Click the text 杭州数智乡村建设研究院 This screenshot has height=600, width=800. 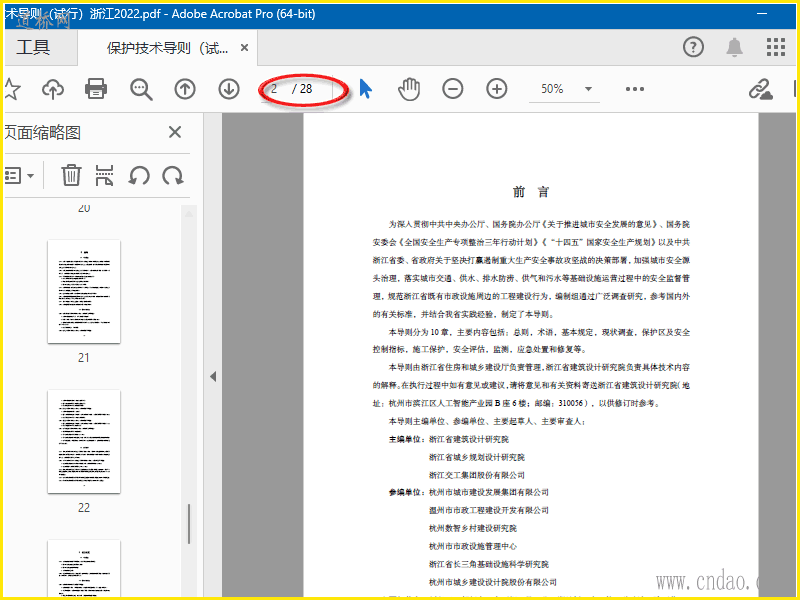(473, 528)
